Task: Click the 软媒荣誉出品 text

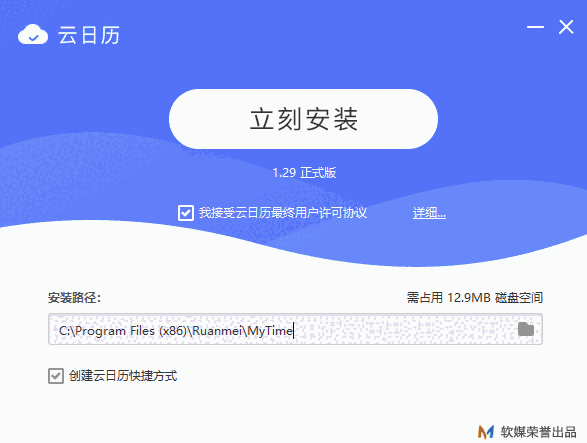Action: tap(538, 432)
